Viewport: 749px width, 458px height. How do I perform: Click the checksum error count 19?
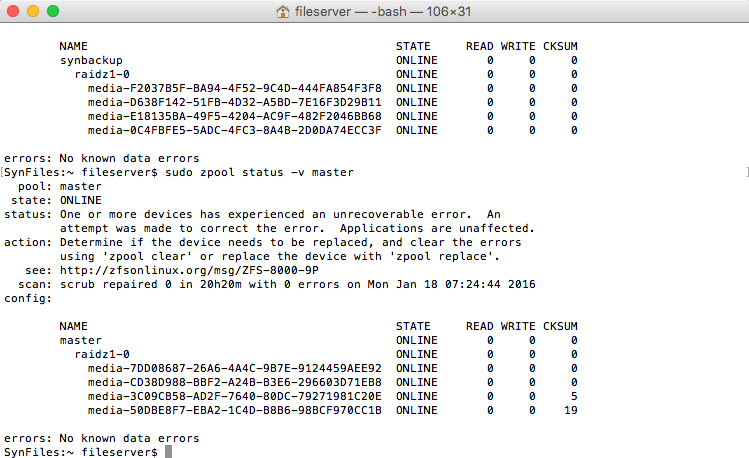tap(570, 410)
